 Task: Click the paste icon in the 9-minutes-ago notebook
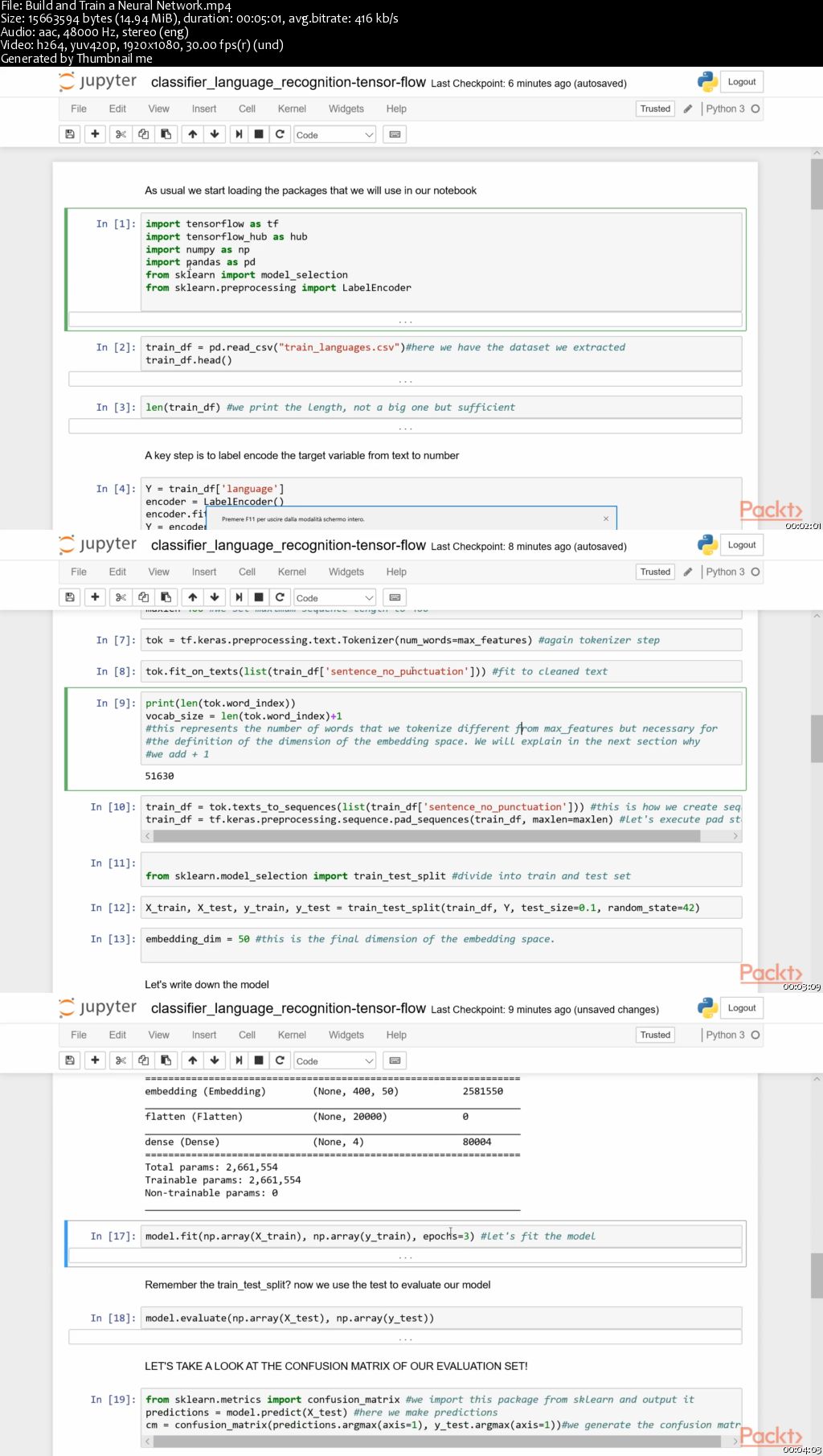tap(166, 1060)
